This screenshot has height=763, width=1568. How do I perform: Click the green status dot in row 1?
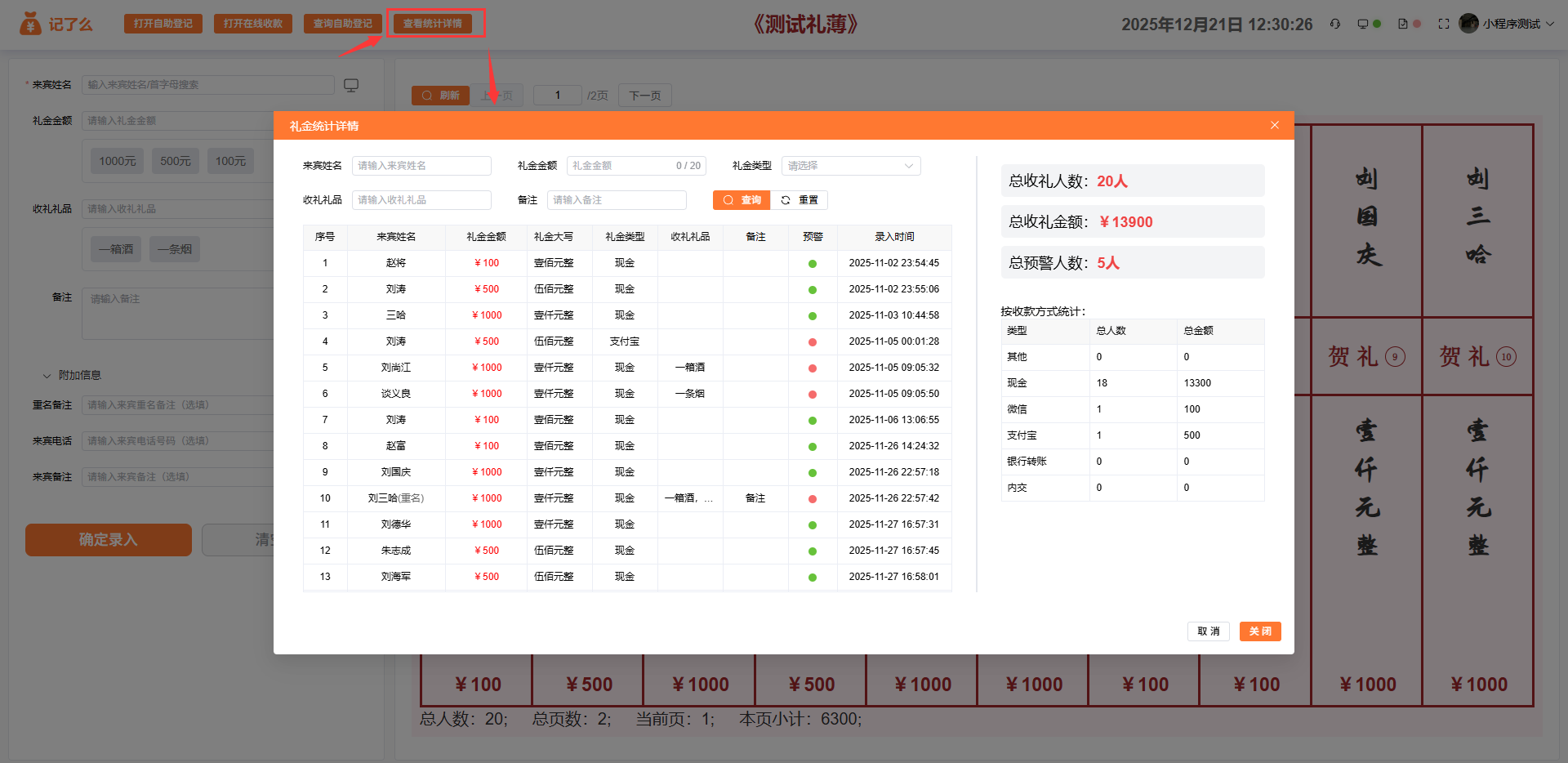point(813,264)
